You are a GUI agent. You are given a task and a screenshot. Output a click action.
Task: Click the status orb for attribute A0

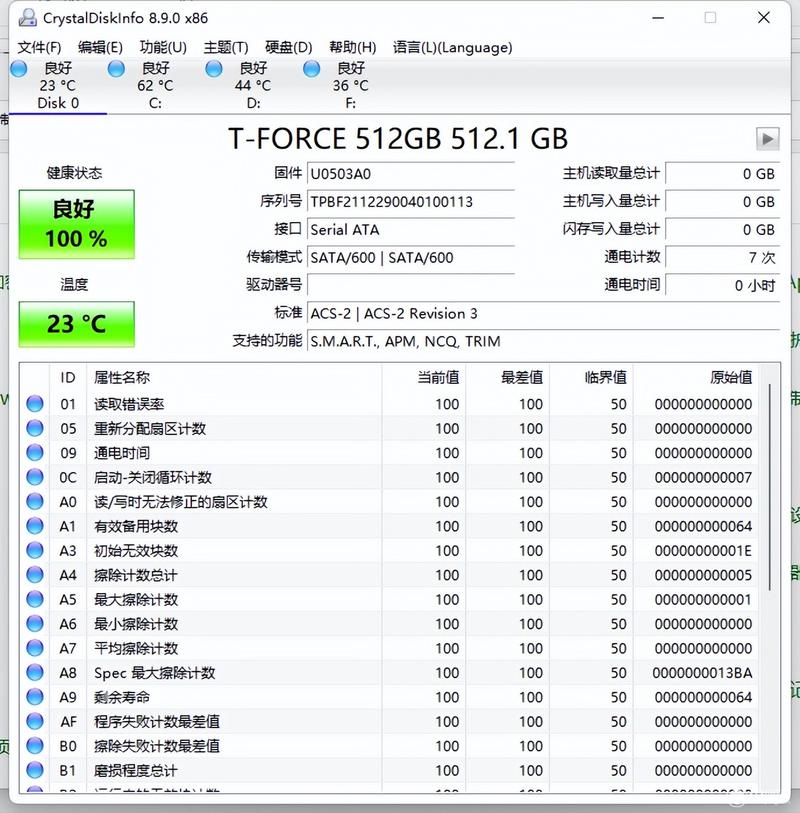pyautogui.click(x=35, y=501)
